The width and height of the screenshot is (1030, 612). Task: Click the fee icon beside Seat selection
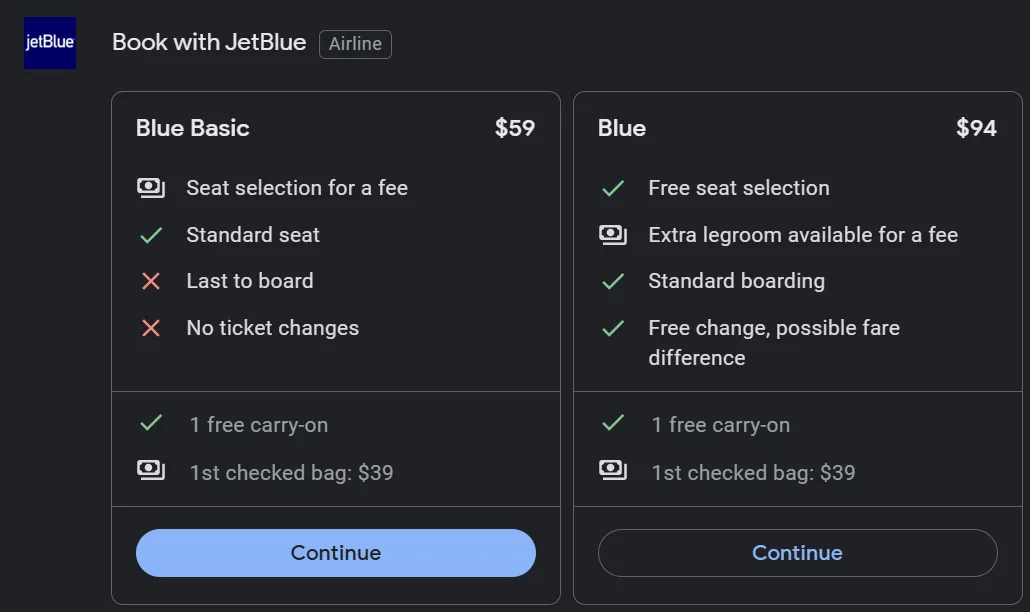pos(151,188)
